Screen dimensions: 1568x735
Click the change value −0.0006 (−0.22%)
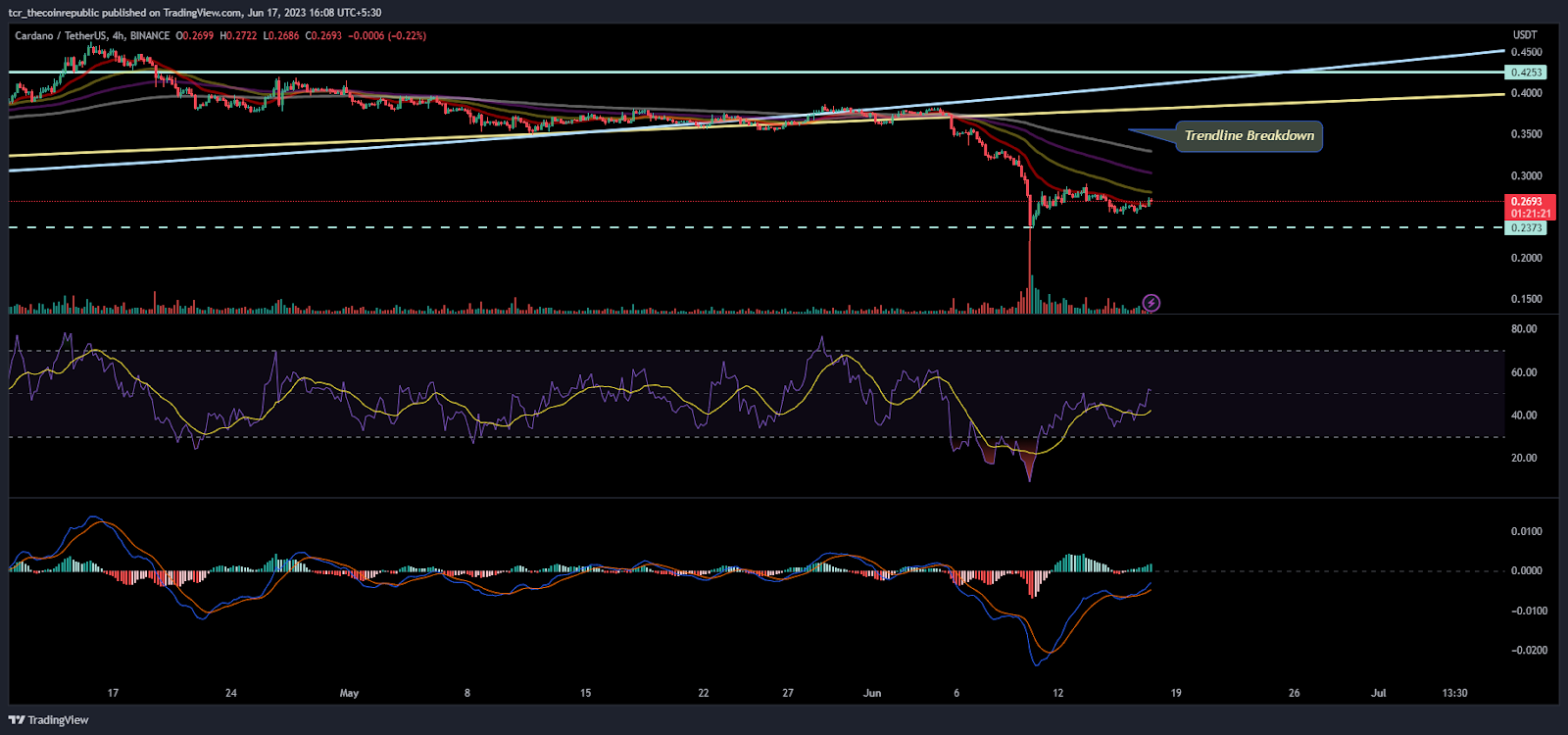click(x=387, y=35)
